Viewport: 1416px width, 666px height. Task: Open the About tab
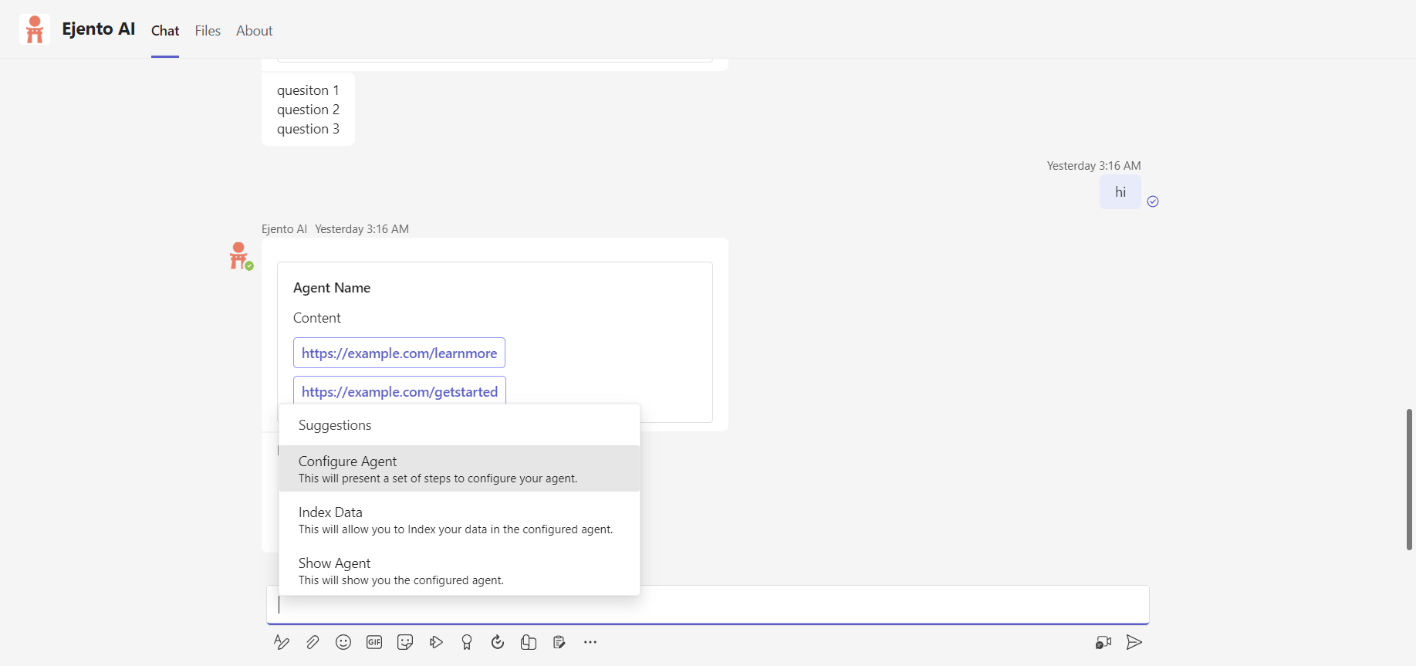(x=254, y=30)
